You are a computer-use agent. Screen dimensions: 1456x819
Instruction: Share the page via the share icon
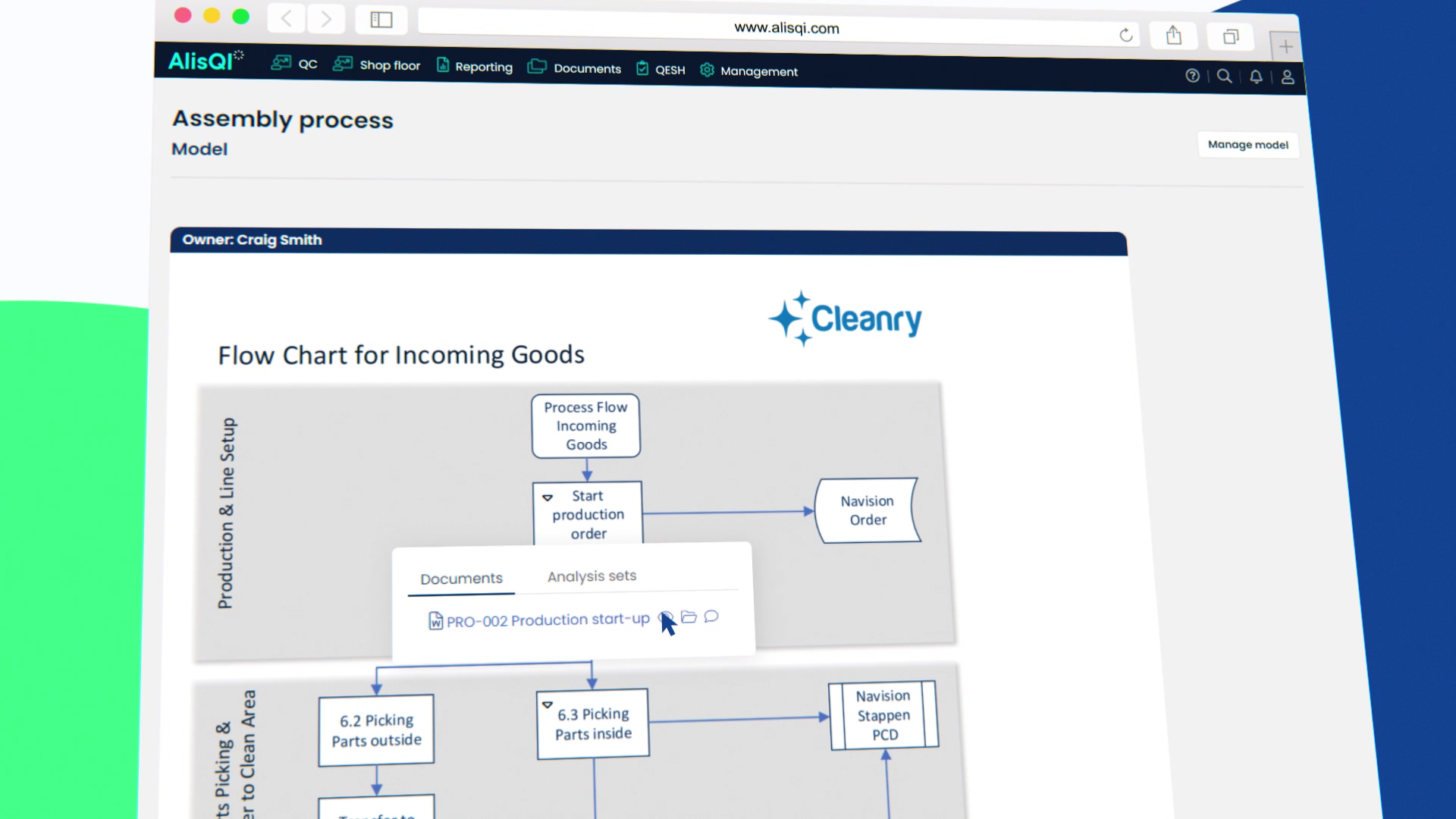(x=1174, y=35)
